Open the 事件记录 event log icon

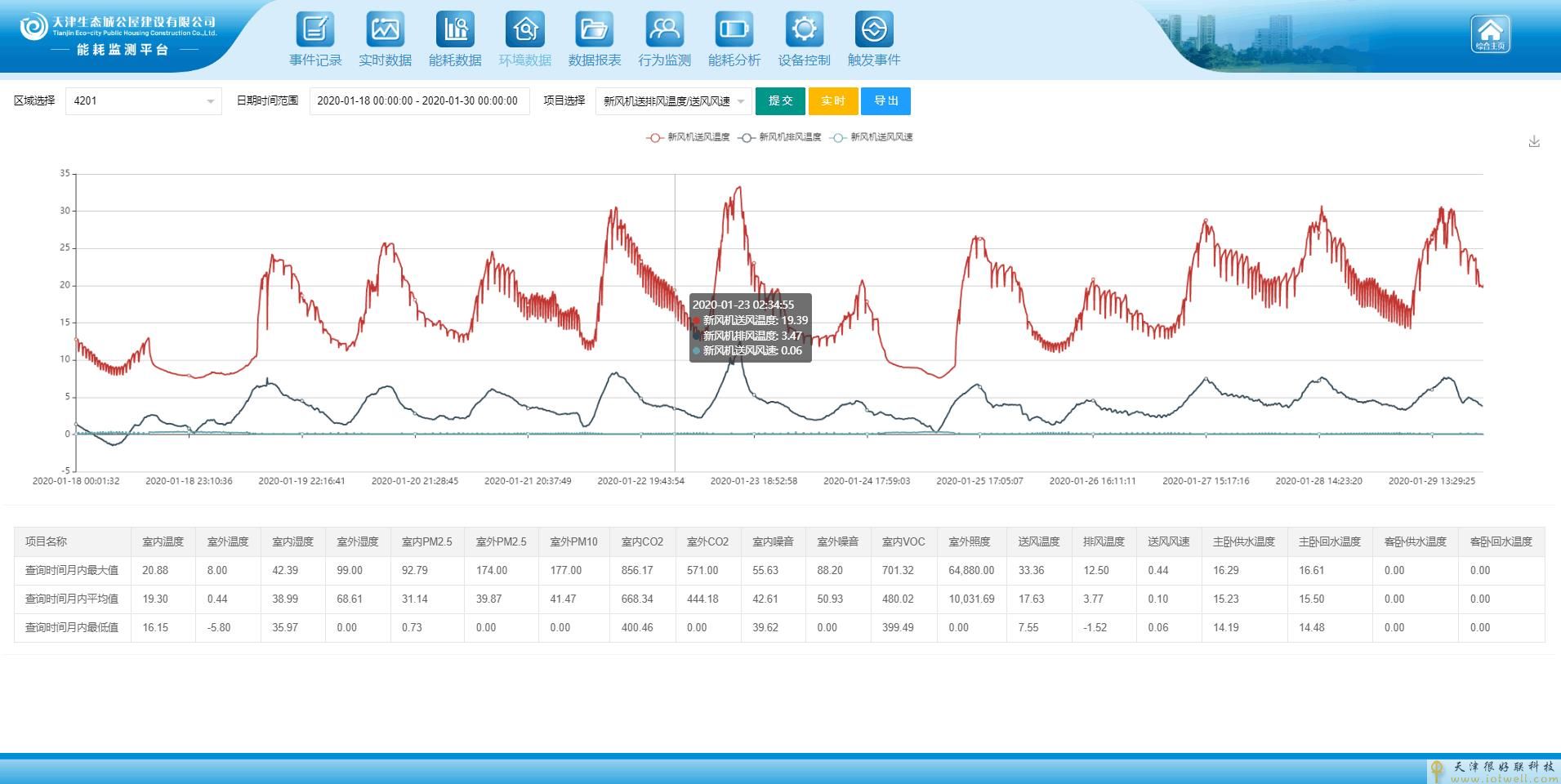314,30
